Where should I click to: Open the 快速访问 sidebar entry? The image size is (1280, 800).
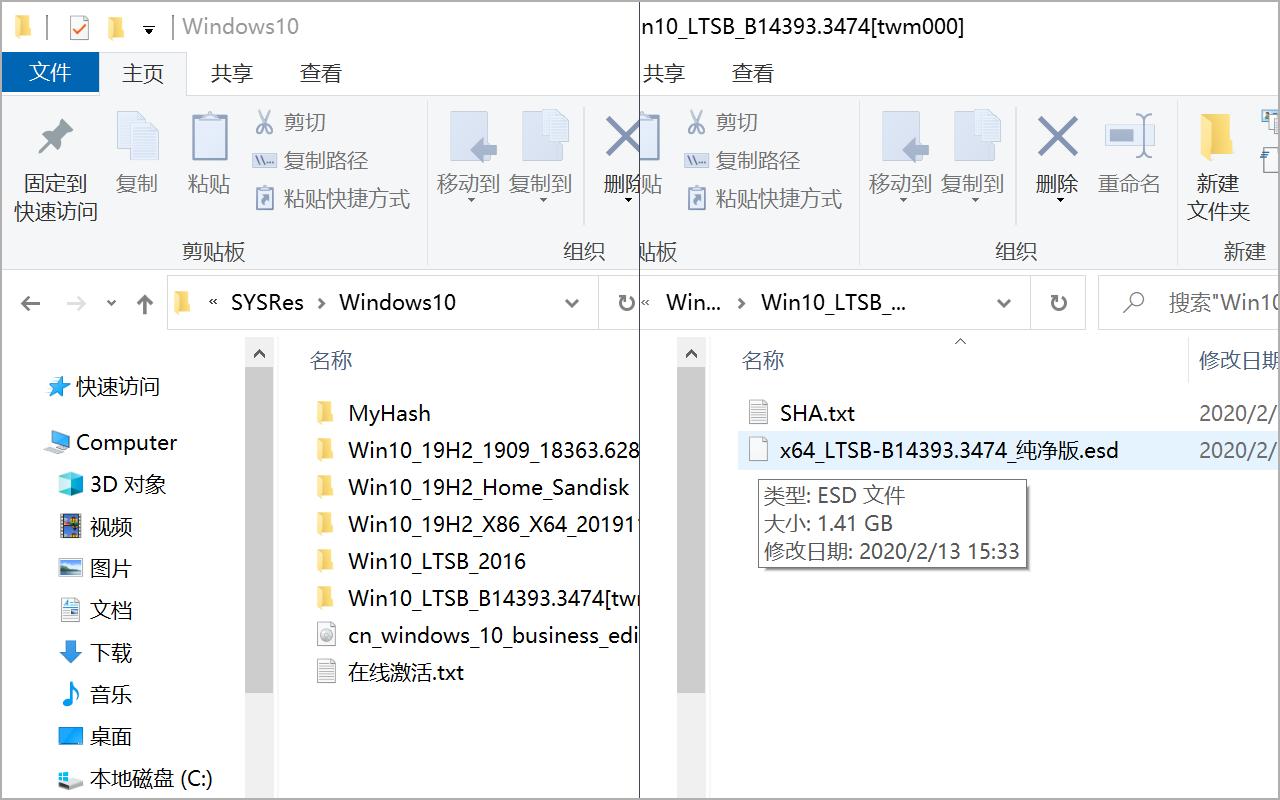[114, 387]
